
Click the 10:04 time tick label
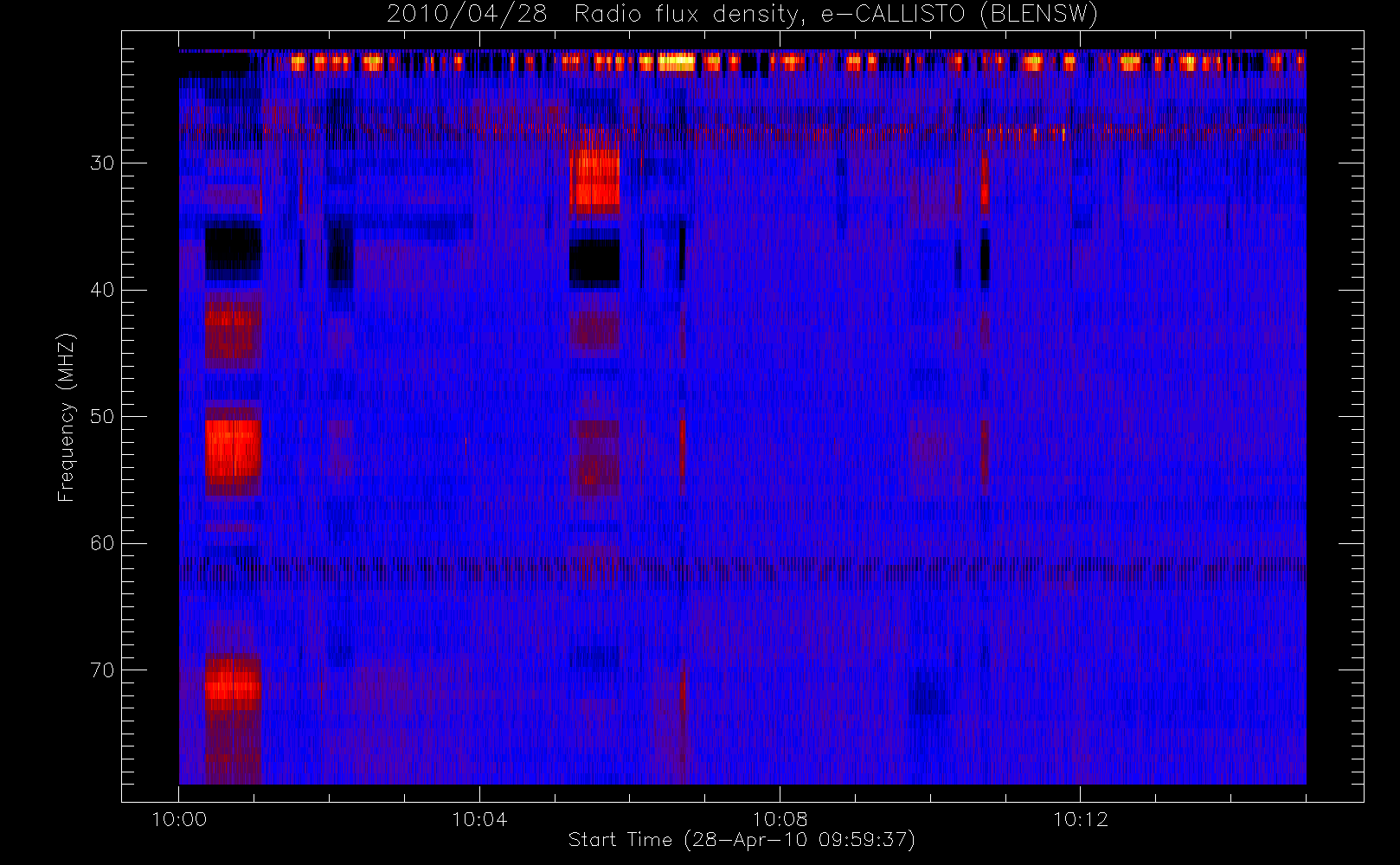pos(479,819)
